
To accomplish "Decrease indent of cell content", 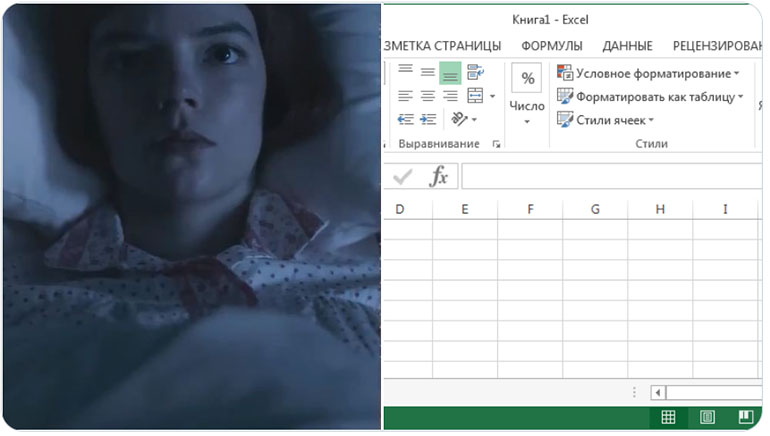I will click(406, 119).
